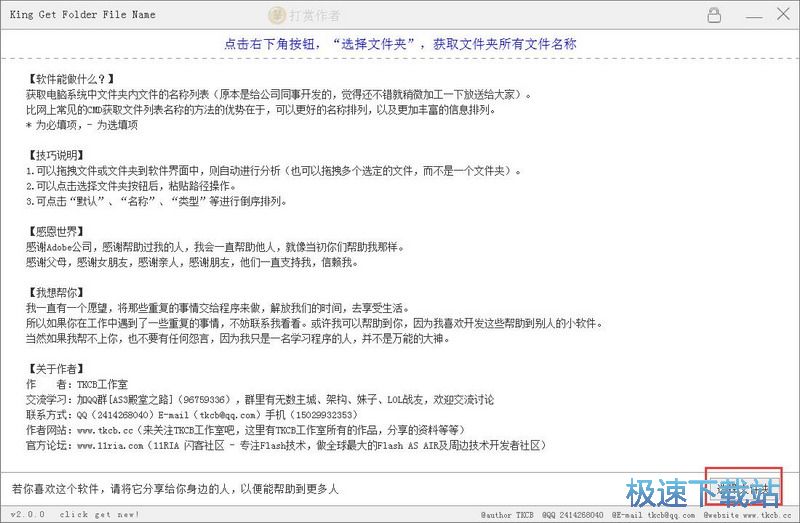Image resolution: width=800 pixels, height=523 pixels.
Task: Click the 选择文件夹 button at bottom right
Action: tap(744, 487)
